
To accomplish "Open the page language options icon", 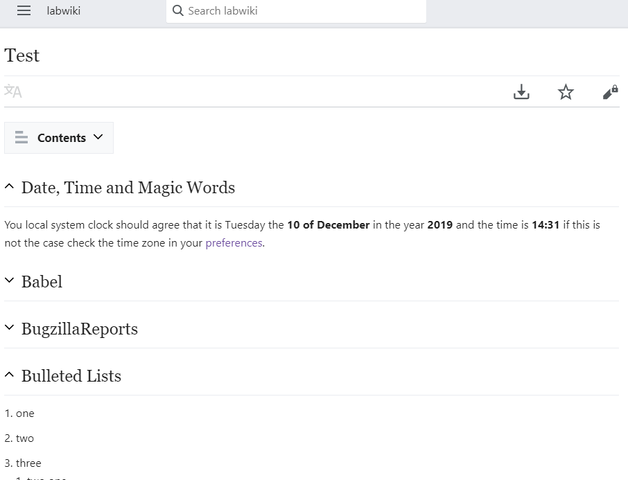I will coord(13,92).
